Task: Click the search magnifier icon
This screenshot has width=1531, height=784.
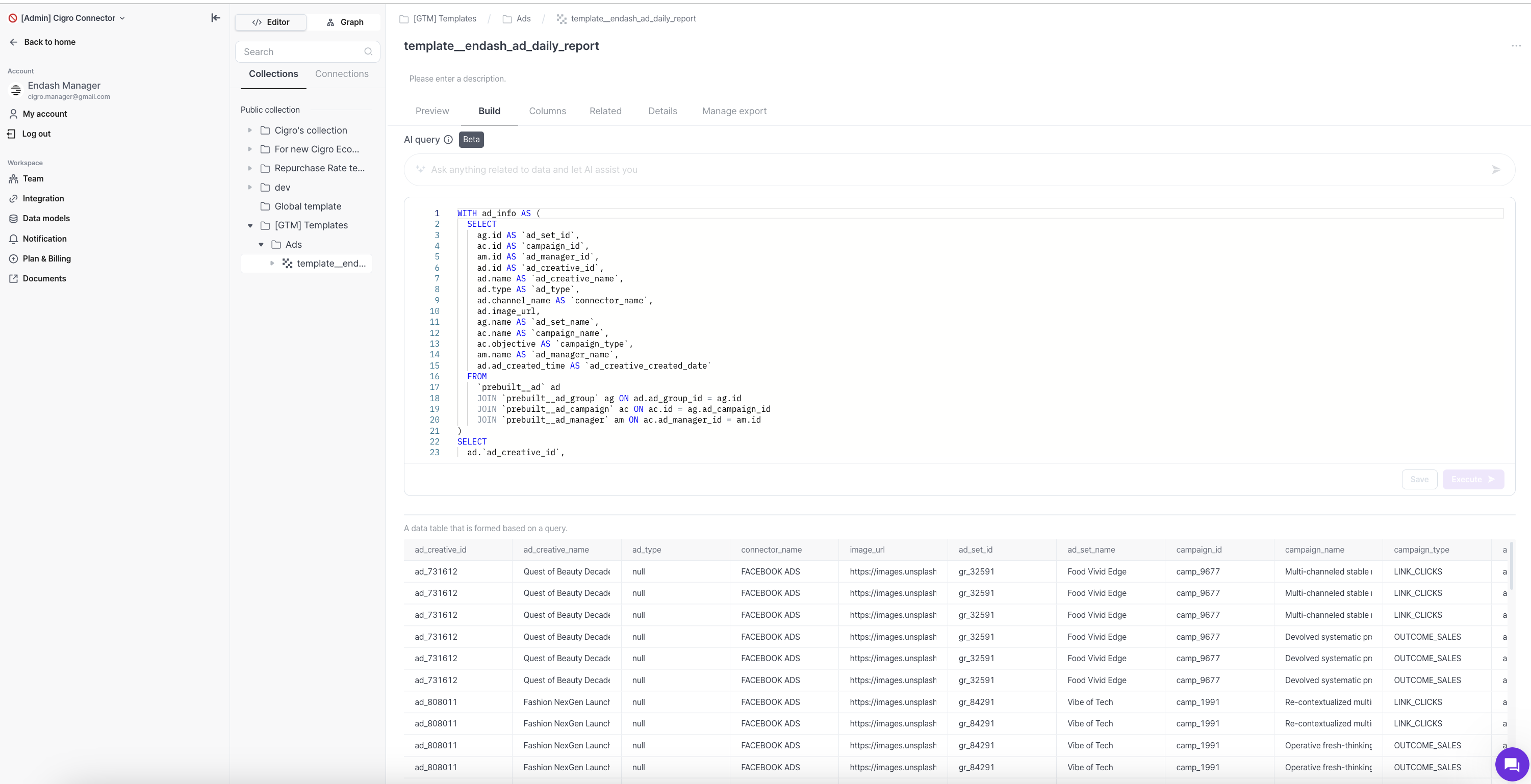Action: (368, 51)
